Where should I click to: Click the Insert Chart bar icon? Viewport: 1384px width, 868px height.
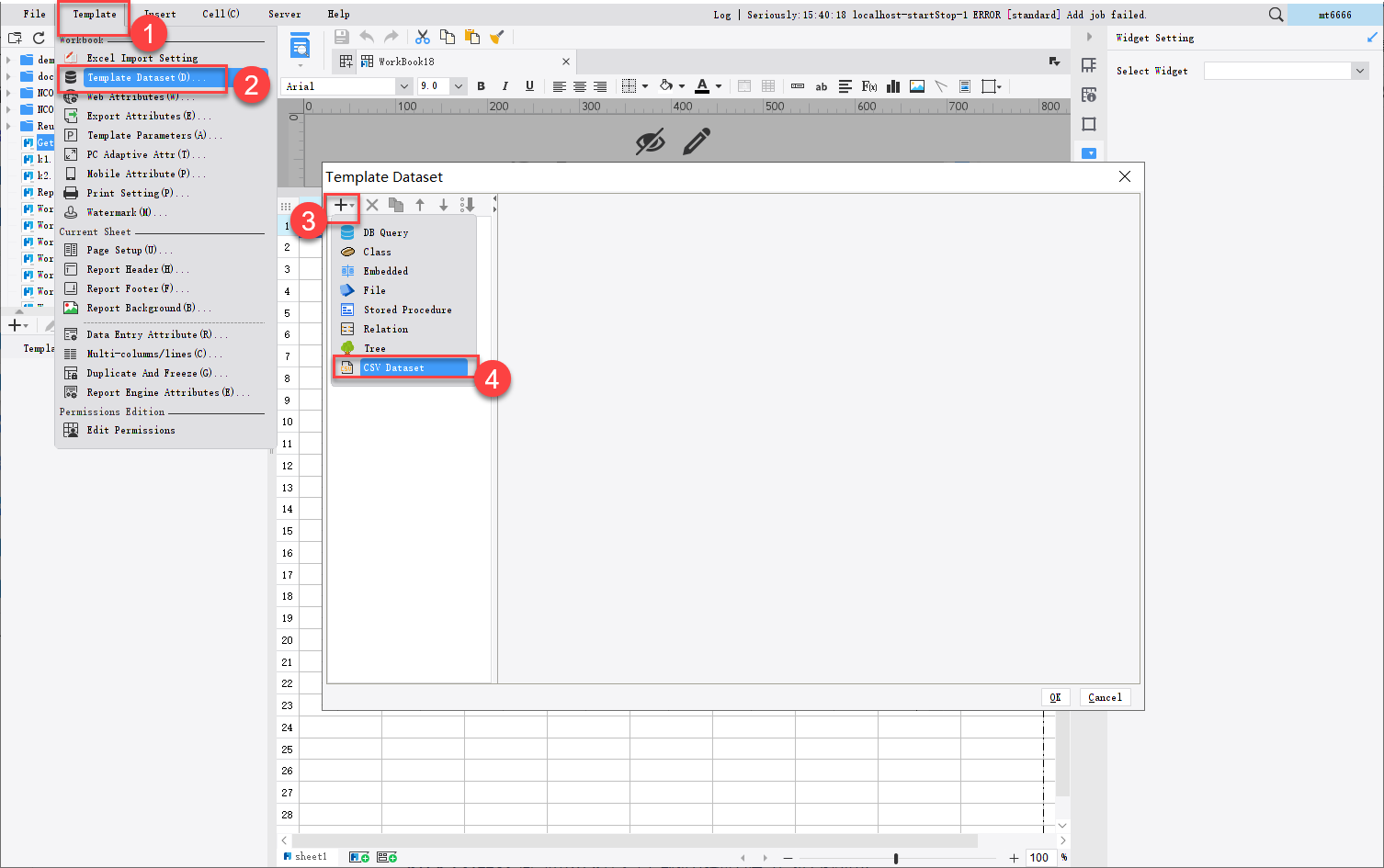pyautogui.click(x=892, y=86)
